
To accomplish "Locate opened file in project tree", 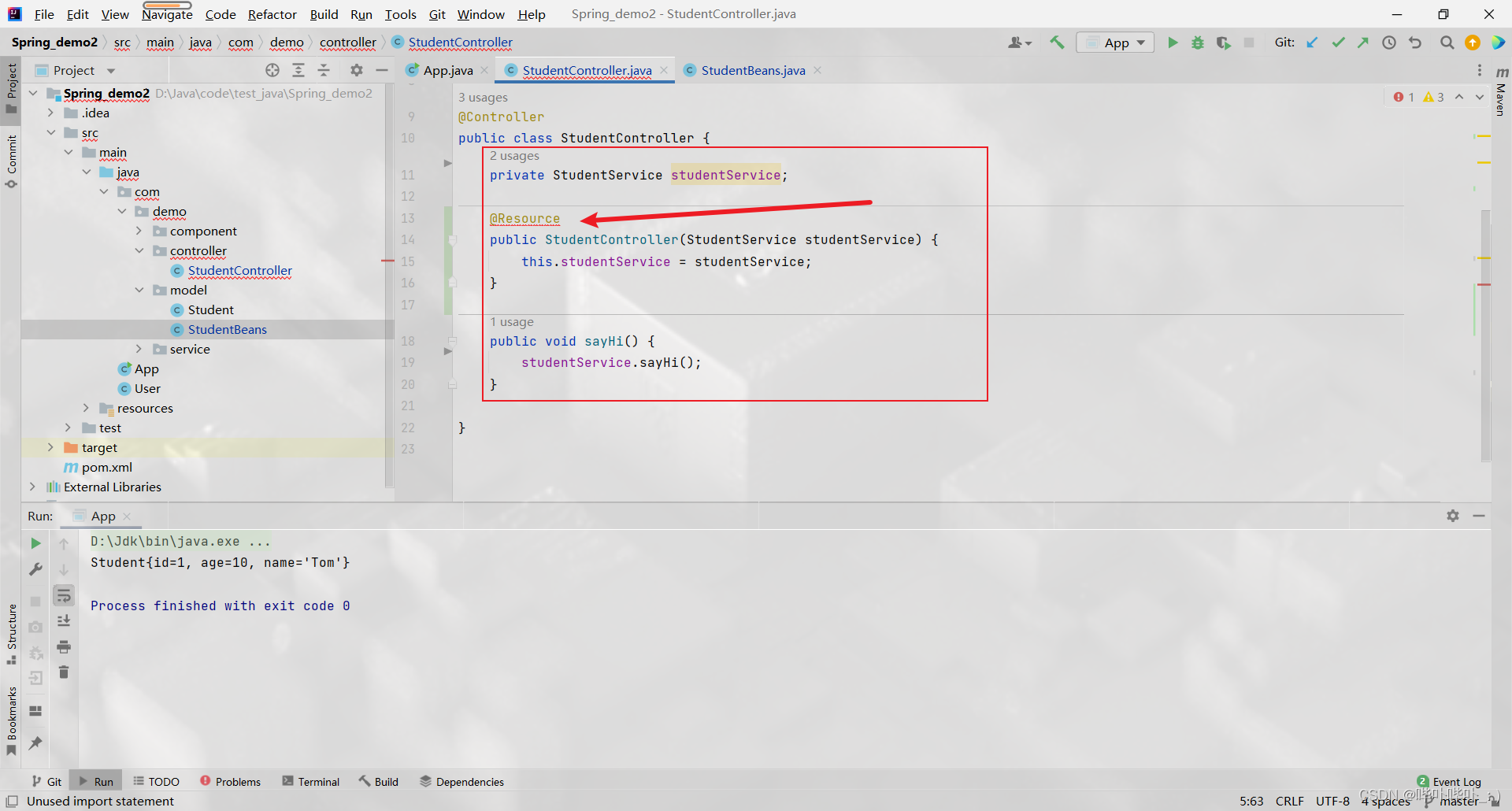I will [x=272, y=70].
